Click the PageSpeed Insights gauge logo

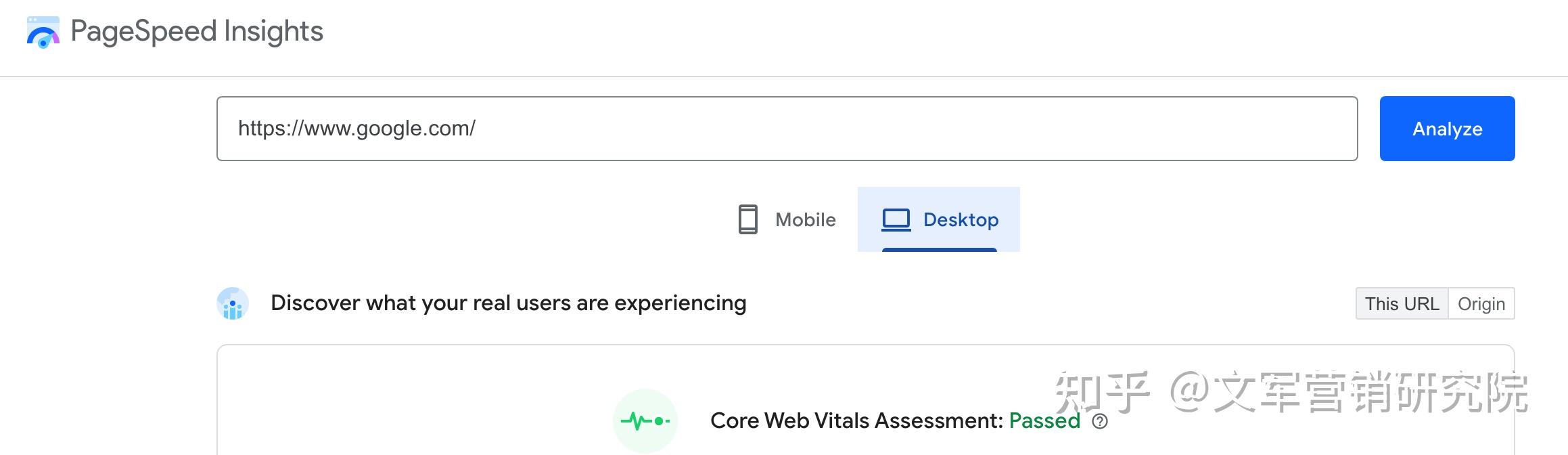point(43,32)
